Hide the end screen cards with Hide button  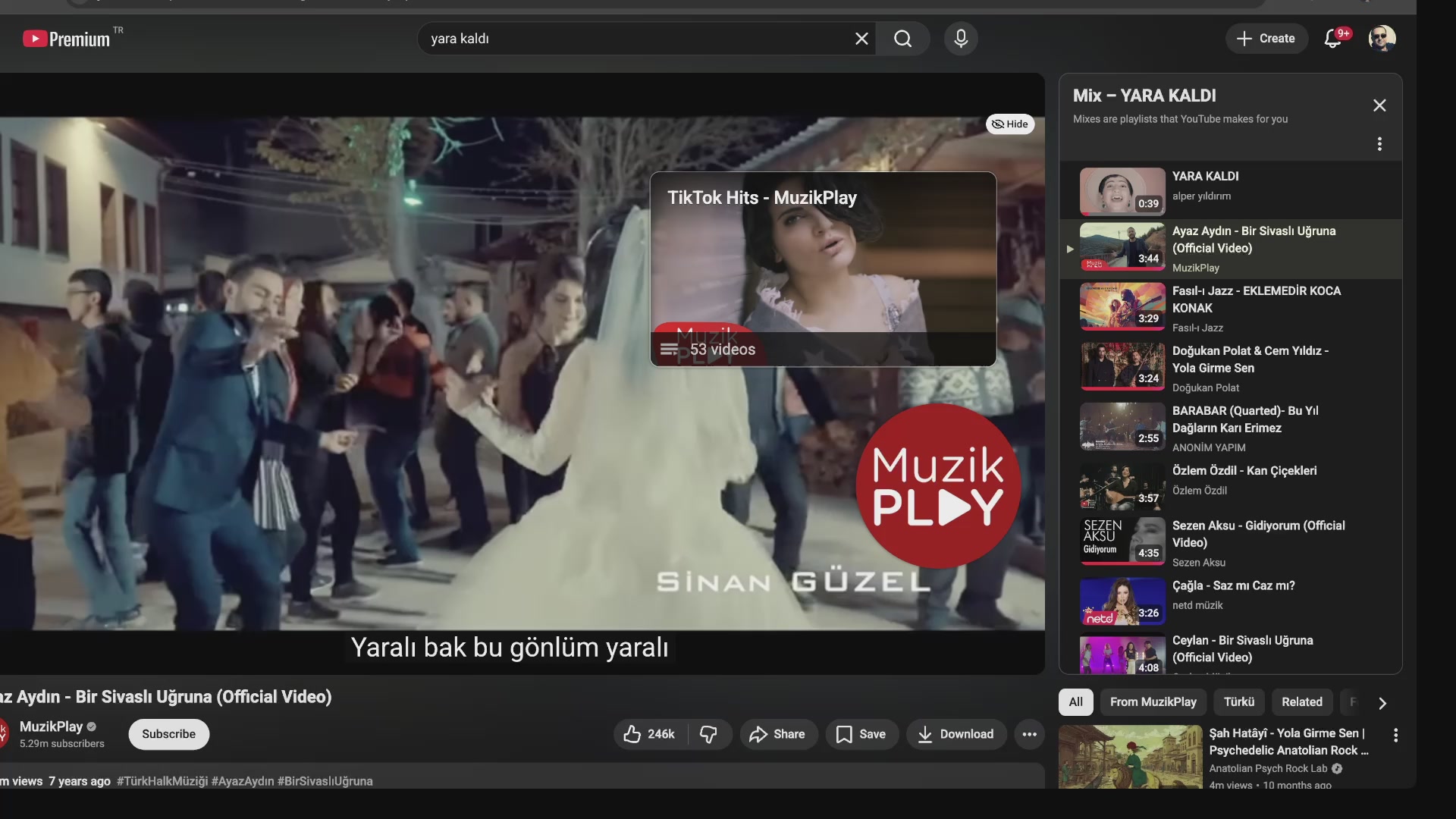[1010, 124]
